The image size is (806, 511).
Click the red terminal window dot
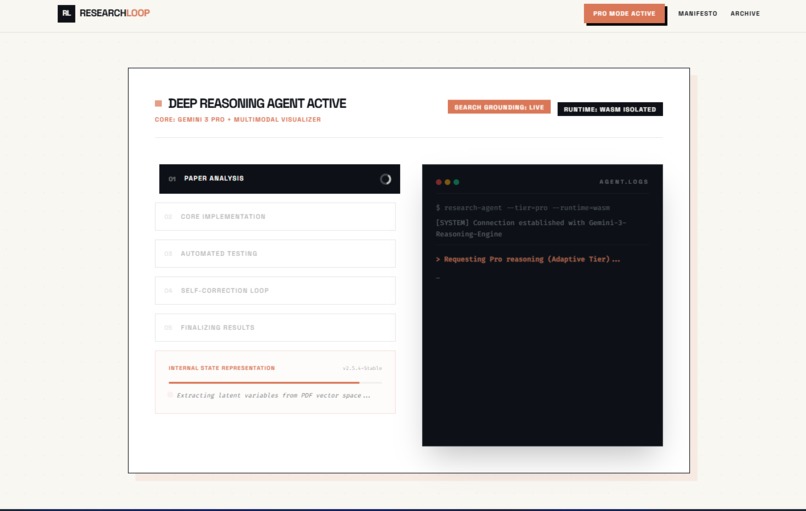click(x=438, y=182)
